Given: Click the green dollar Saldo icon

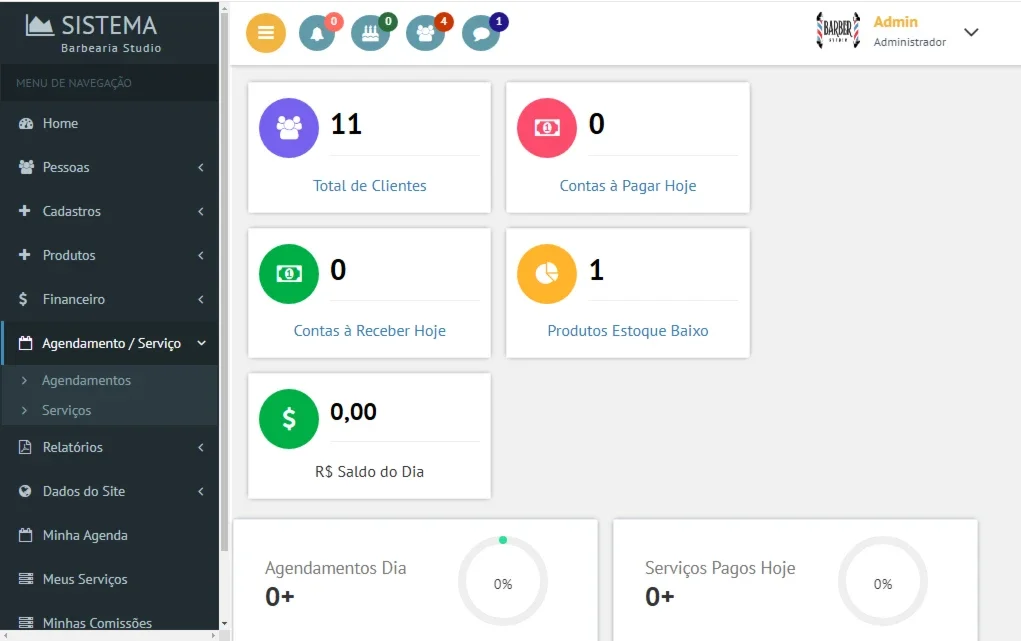Looking at the screenshot, I should (x=289, y=419).
